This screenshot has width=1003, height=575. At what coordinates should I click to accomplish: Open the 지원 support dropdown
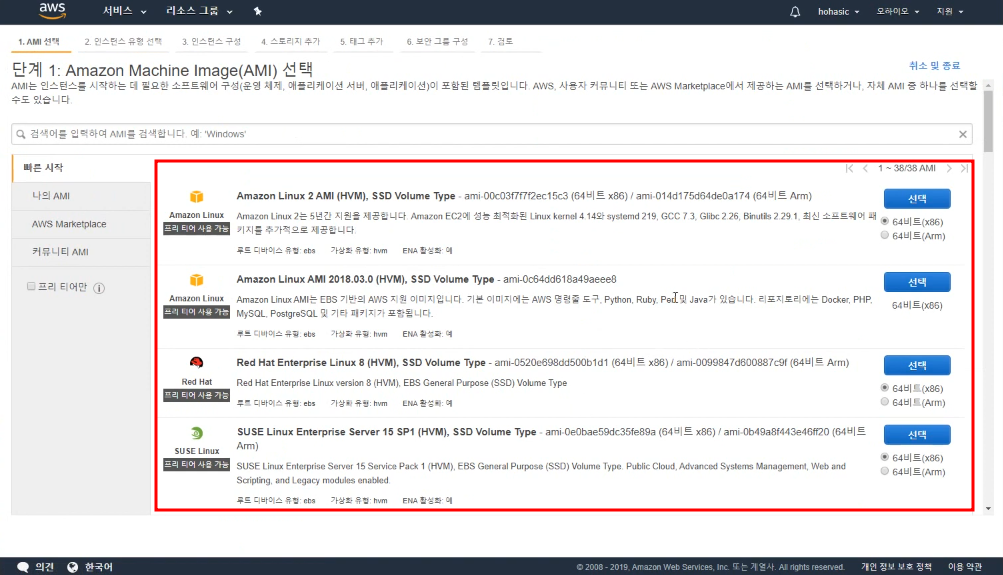[x=950, y=12]
